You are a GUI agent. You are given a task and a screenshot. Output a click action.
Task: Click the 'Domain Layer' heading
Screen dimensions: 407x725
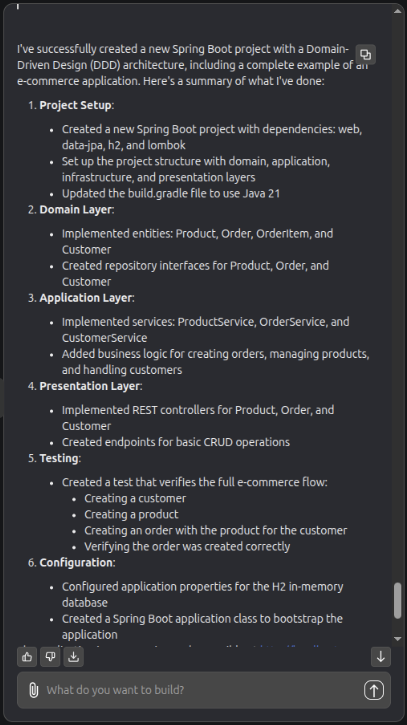click(76, 209)
